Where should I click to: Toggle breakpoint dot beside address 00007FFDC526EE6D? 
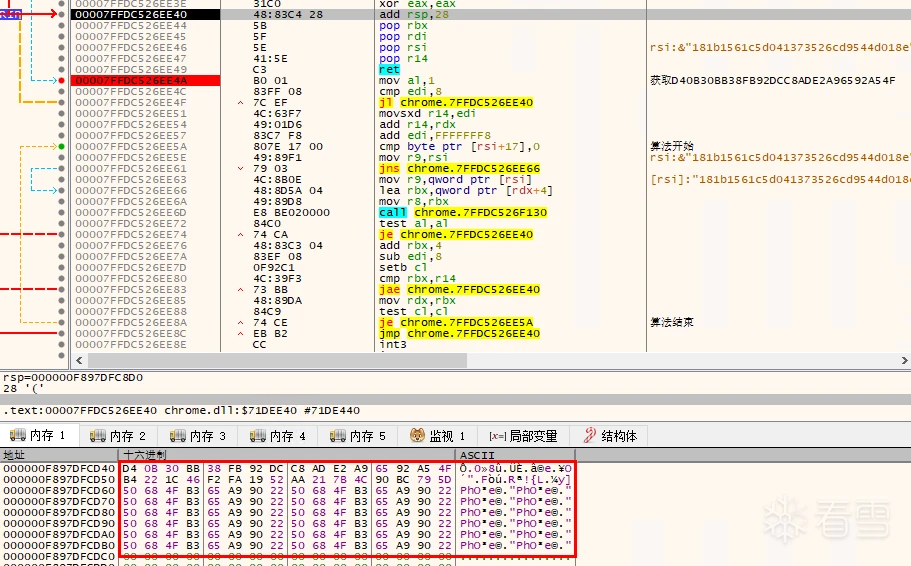pos(62,213)
